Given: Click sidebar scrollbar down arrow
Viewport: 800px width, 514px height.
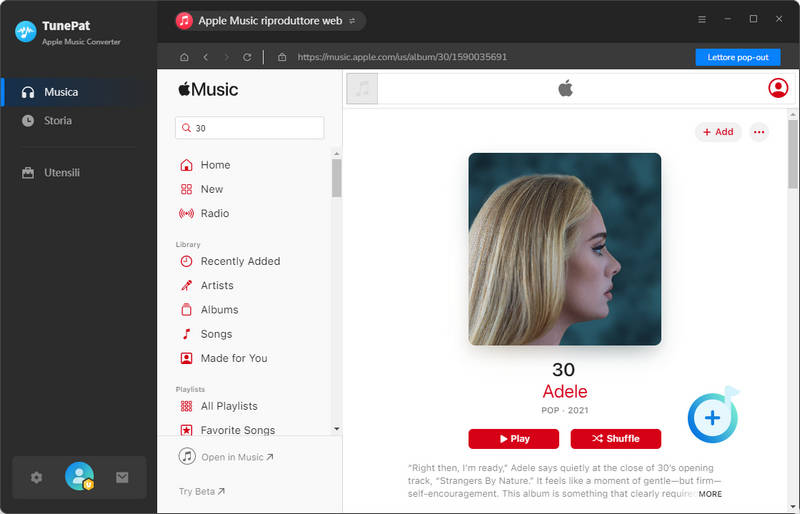Looking at the screenshot, I should tap(336, 429).
